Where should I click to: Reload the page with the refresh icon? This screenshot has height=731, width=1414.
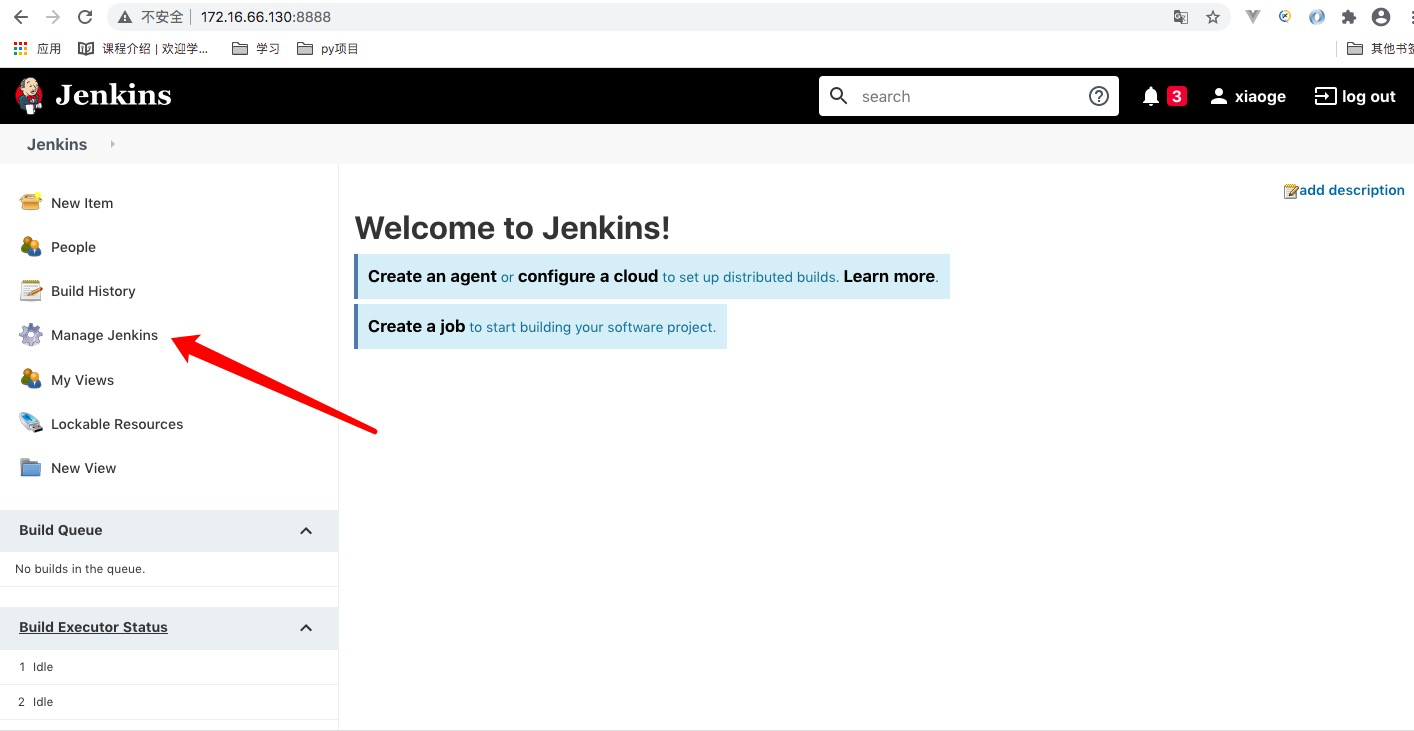pos(85,17)
